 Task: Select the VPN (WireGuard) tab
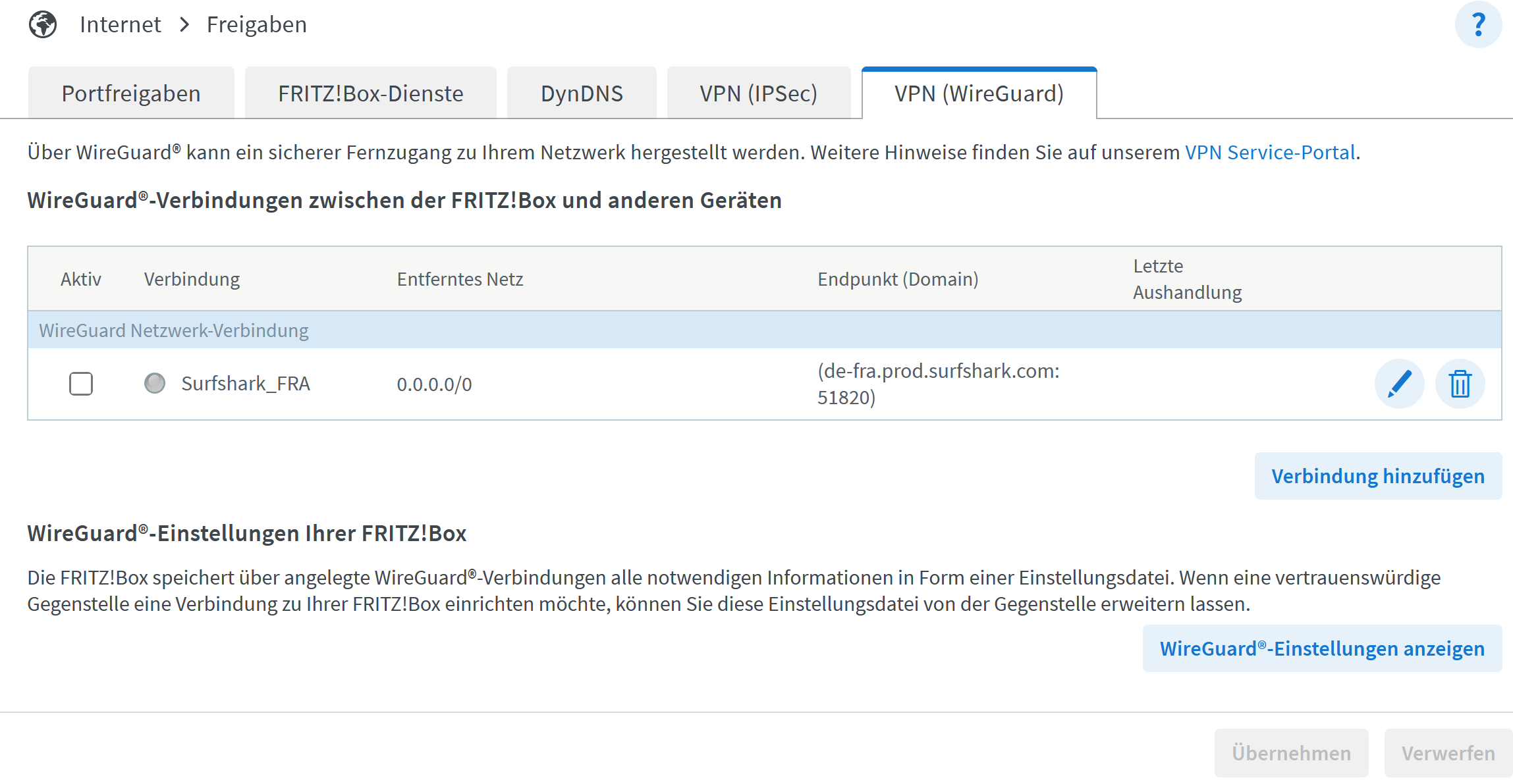(979, 93)
